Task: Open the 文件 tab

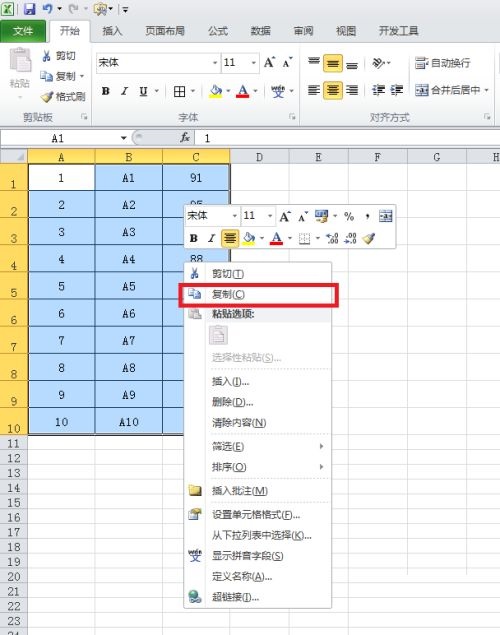Action: point(23,31)
